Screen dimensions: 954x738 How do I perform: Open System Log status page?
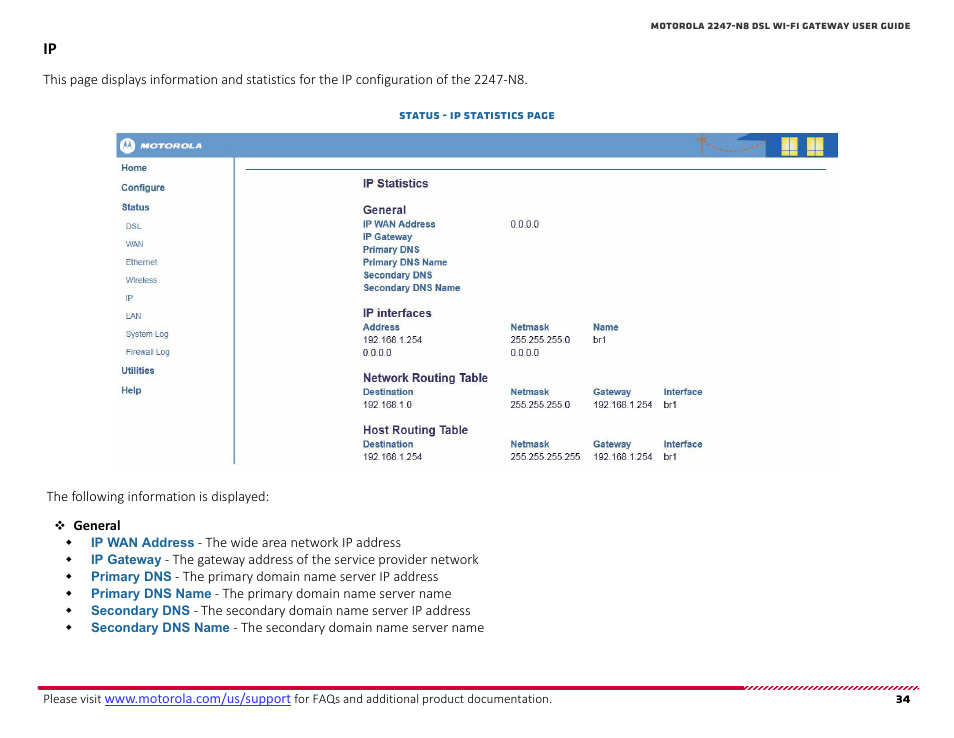pyautogui.click(x=147, y=334)
